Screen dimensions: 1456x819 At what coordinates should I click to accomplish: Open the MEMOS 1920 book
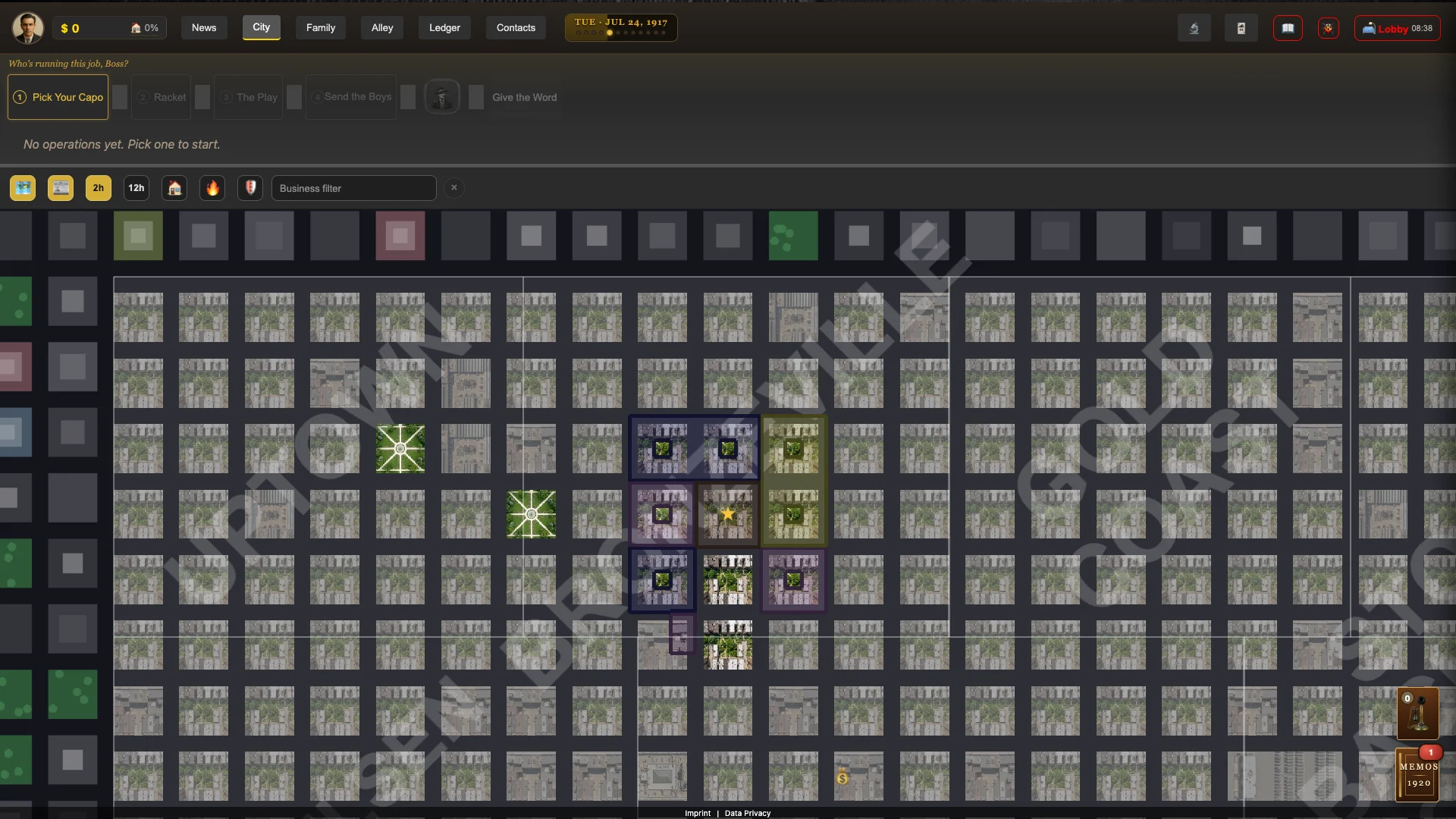pyautogui.click(x=1418, y=775)
